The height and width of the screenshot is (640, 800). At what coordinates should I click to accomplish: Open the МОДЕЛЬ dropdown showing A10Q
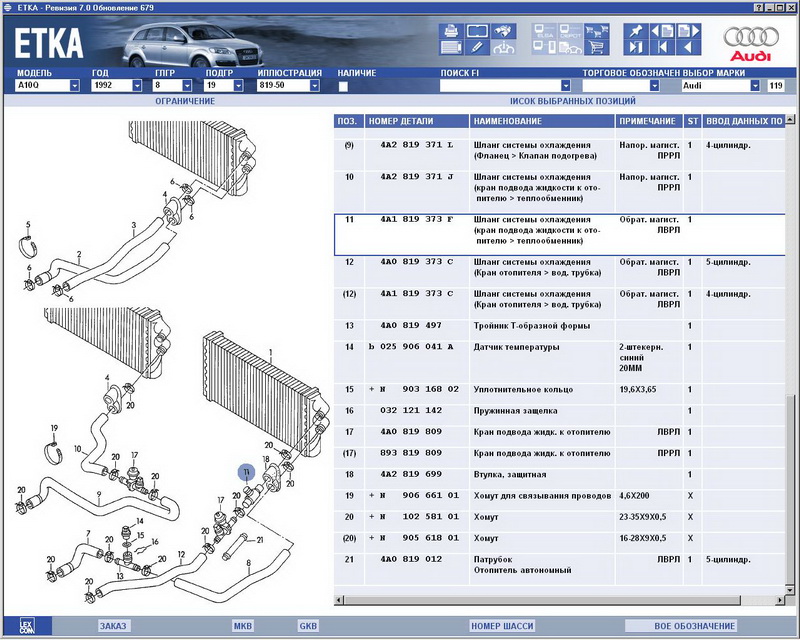point(75,86)
